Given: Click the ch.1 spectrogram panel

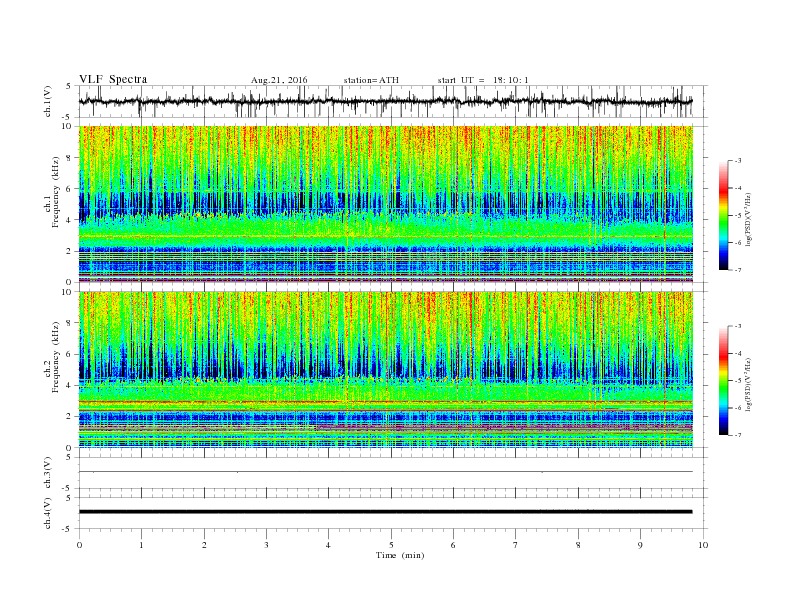Looking at the screenshot, I should coord(385,204).
